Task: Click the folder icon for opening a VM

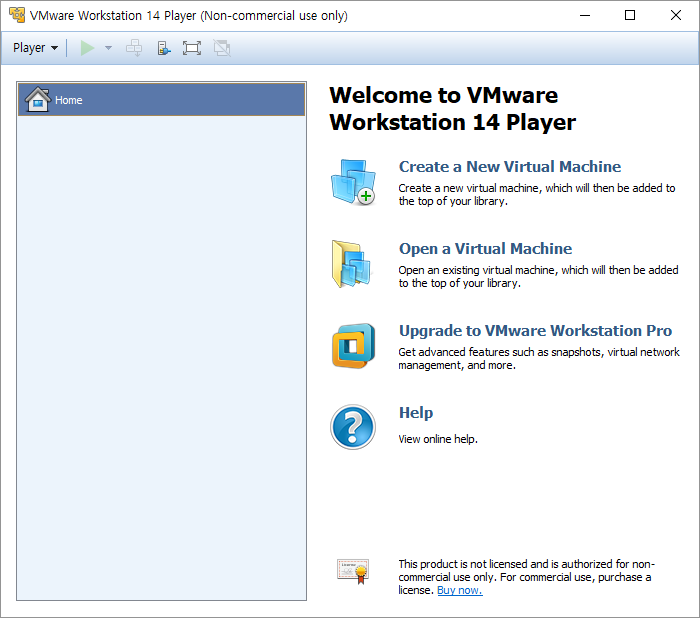Action: coord(352,264)
